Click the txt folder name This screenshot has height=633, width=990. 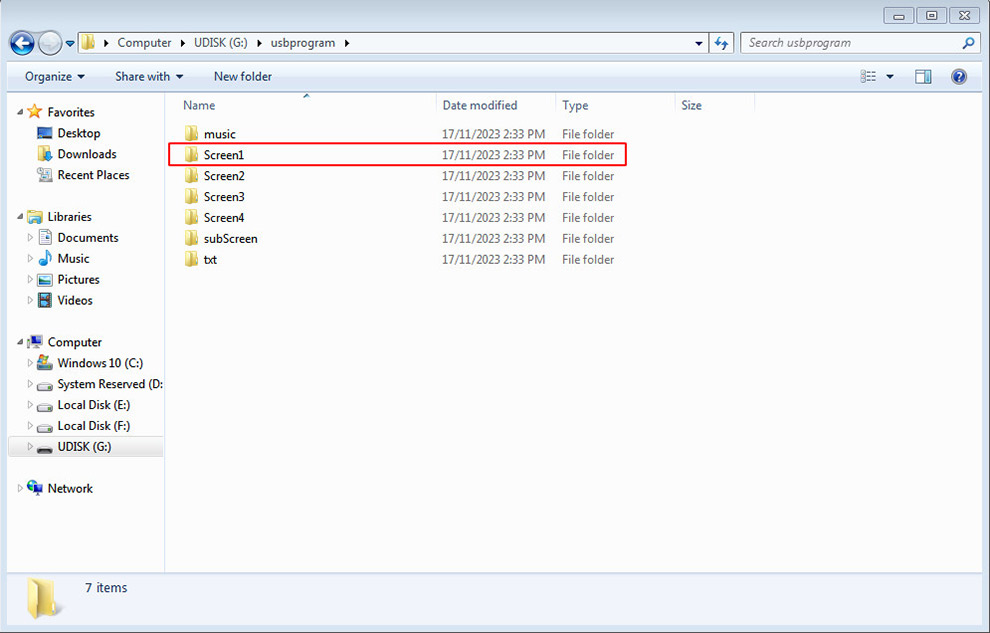[x=210, y=259]
